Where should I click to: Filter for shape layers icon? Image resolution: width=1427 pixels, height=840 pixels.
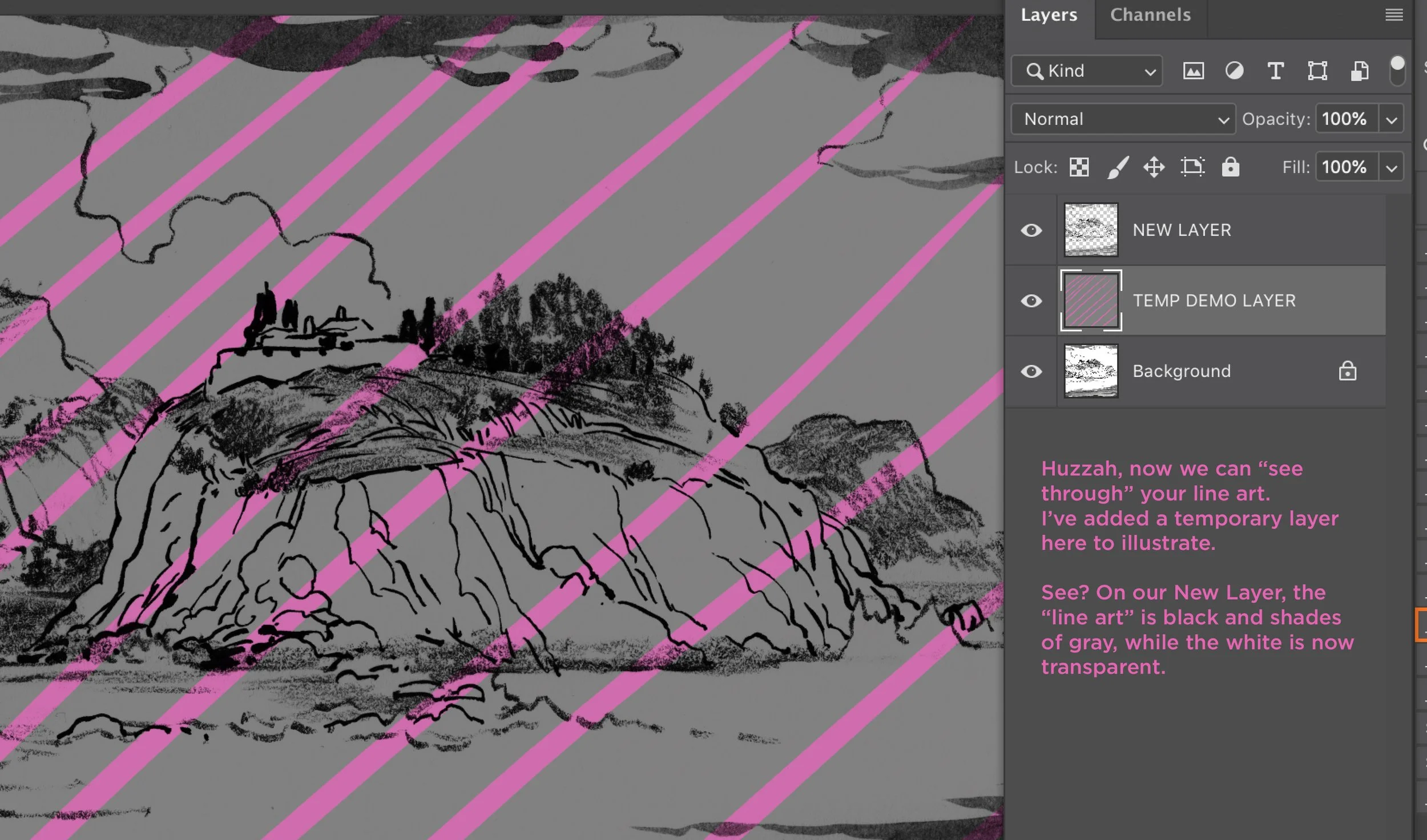click(1317, 71)
